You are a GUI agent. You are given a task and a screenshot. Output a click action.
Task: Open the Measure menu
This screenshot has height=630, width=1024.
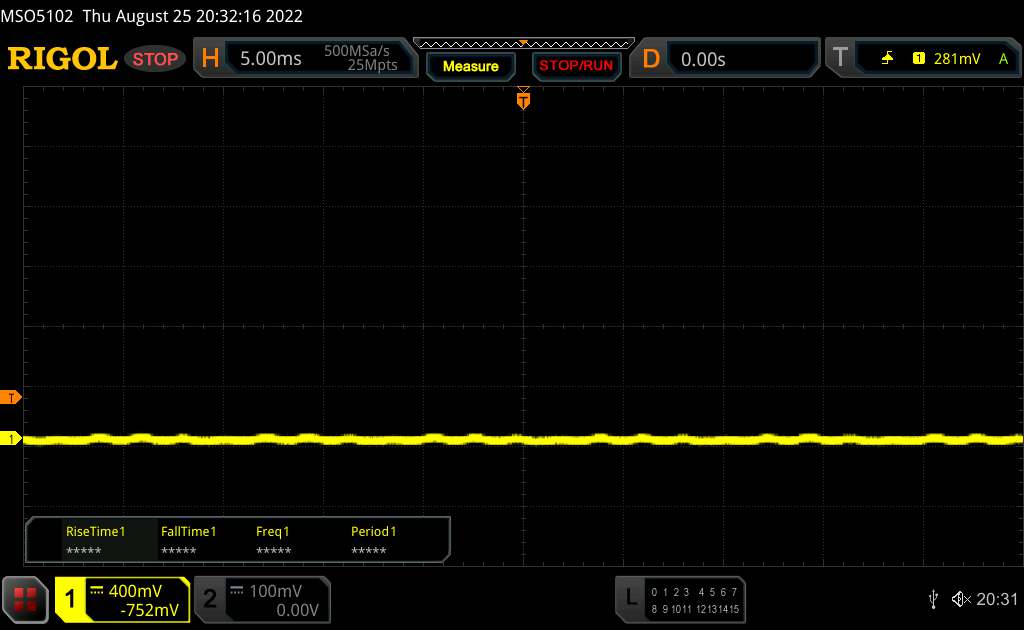click(470, 66)
